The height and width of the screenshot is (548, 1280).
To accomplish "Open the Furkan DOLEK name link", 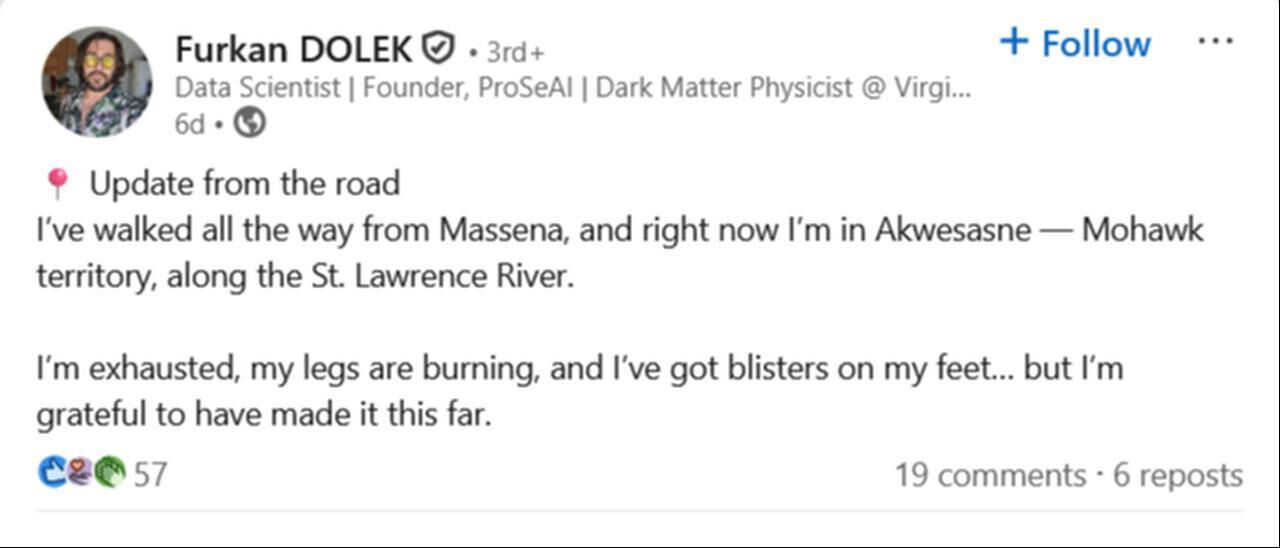I will click(294, 48).
